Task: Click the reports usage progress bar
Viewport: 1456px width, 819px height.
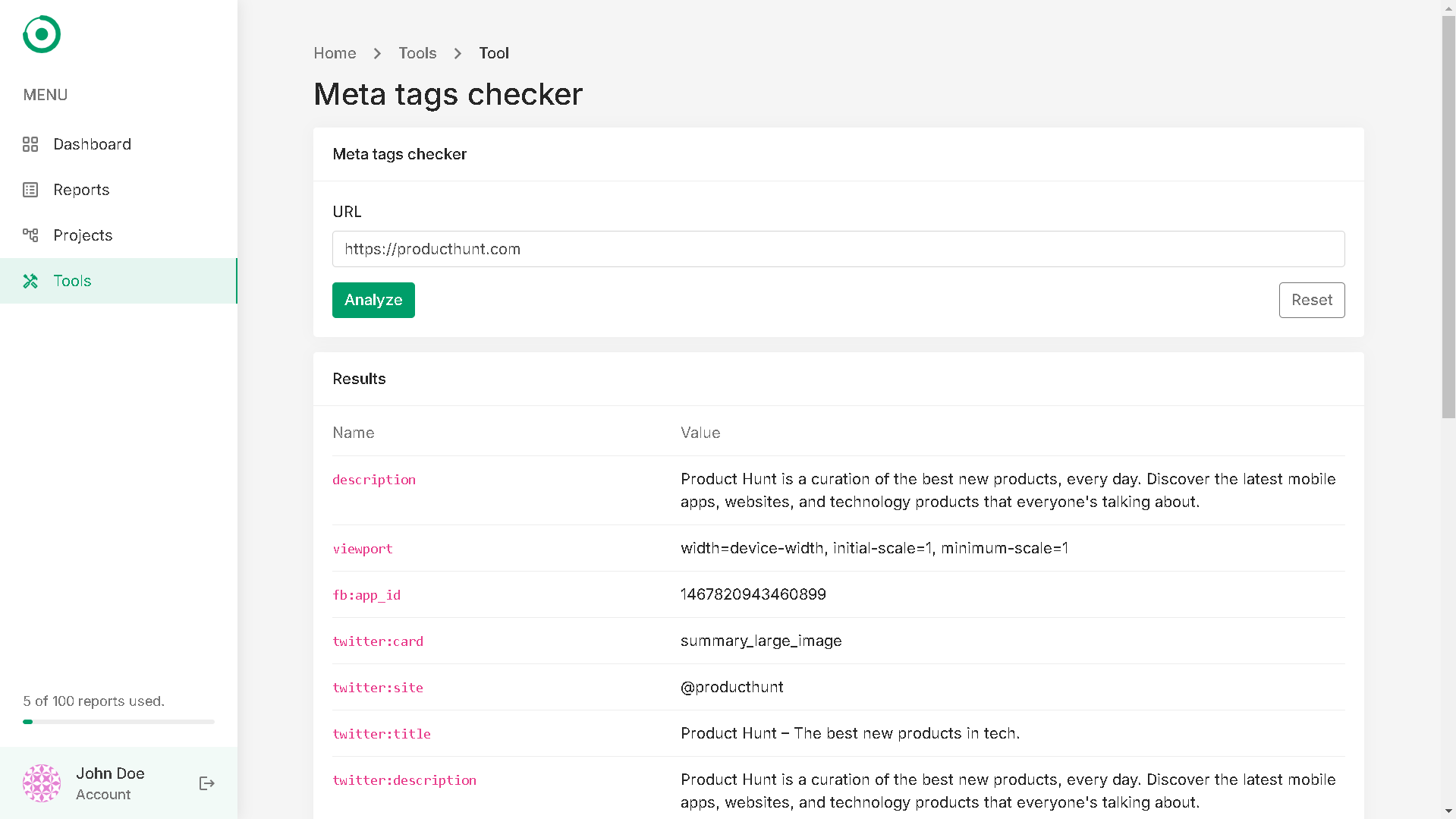Action: (118, 722)
